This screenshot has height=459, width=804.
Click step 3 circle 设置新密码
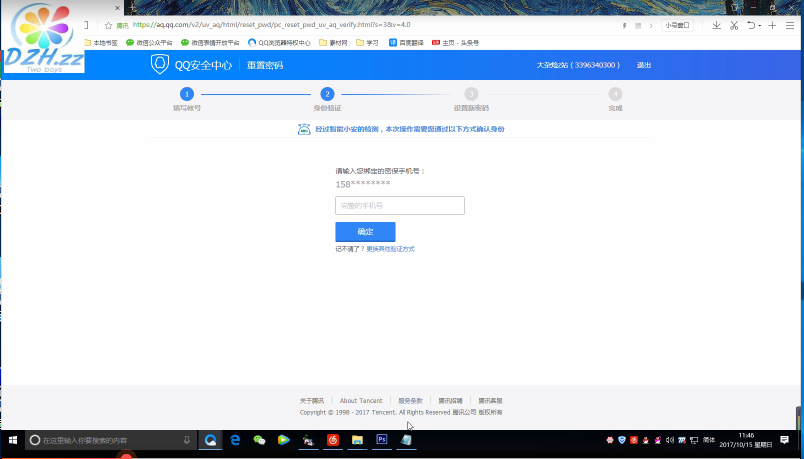click(x=471, y=94)
